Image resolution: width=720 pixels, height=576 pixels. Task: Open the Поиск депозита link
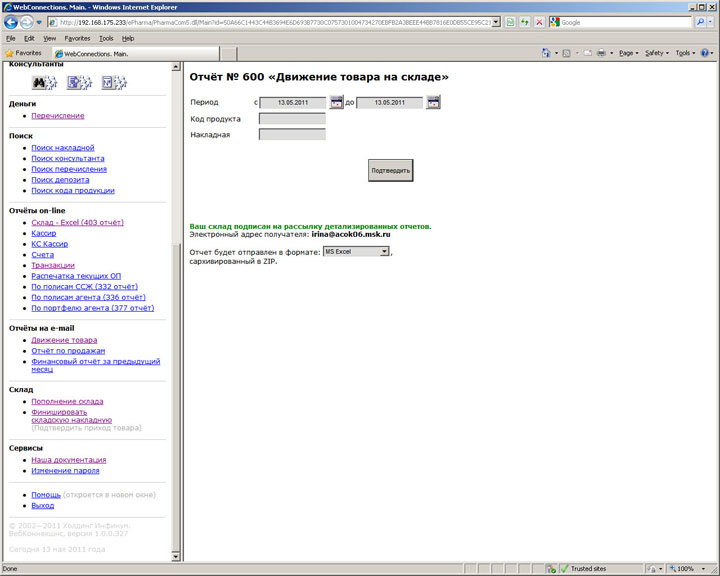coord(60,180)
